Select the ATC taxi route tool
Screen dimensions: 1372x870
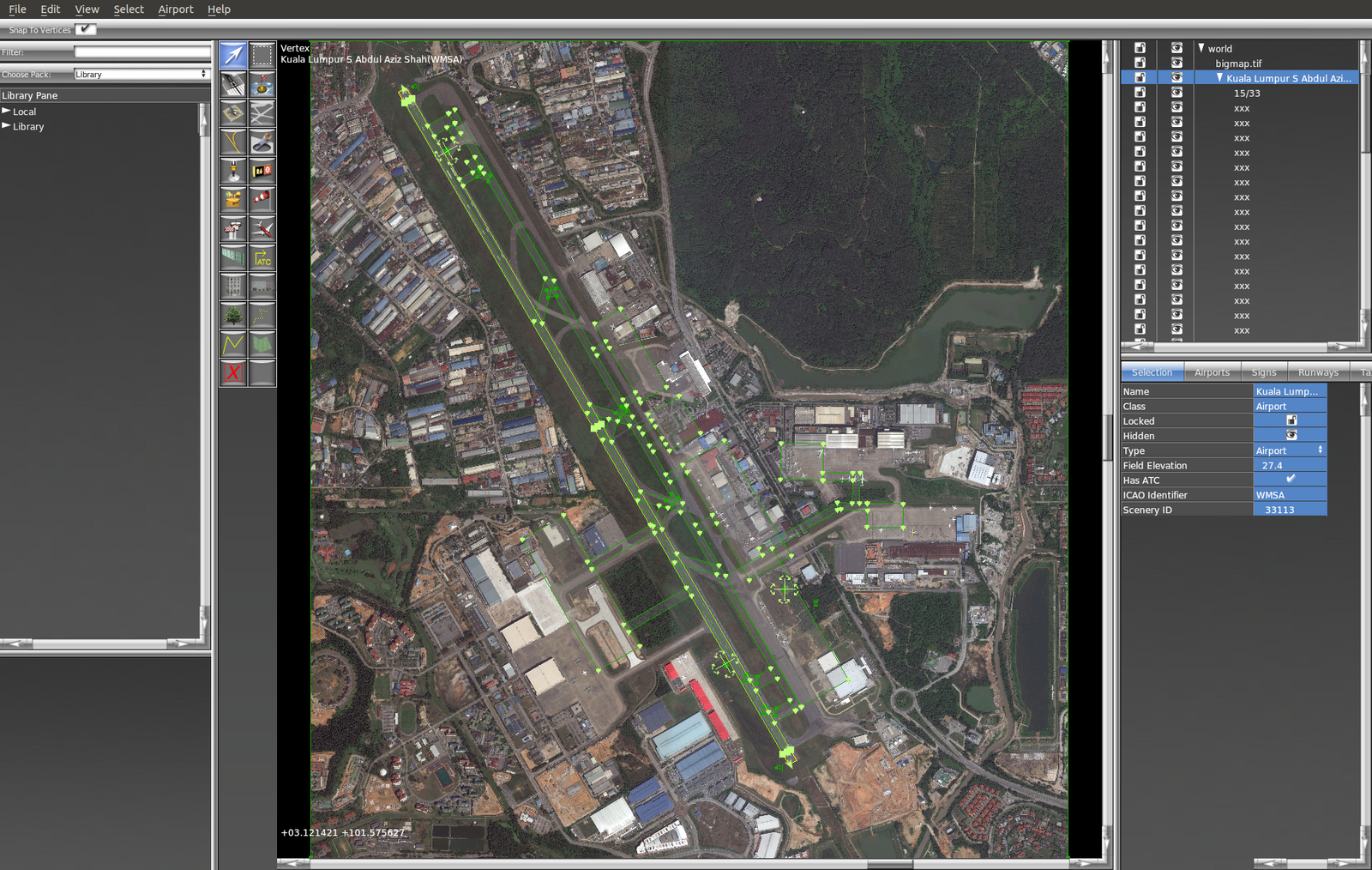262,257
